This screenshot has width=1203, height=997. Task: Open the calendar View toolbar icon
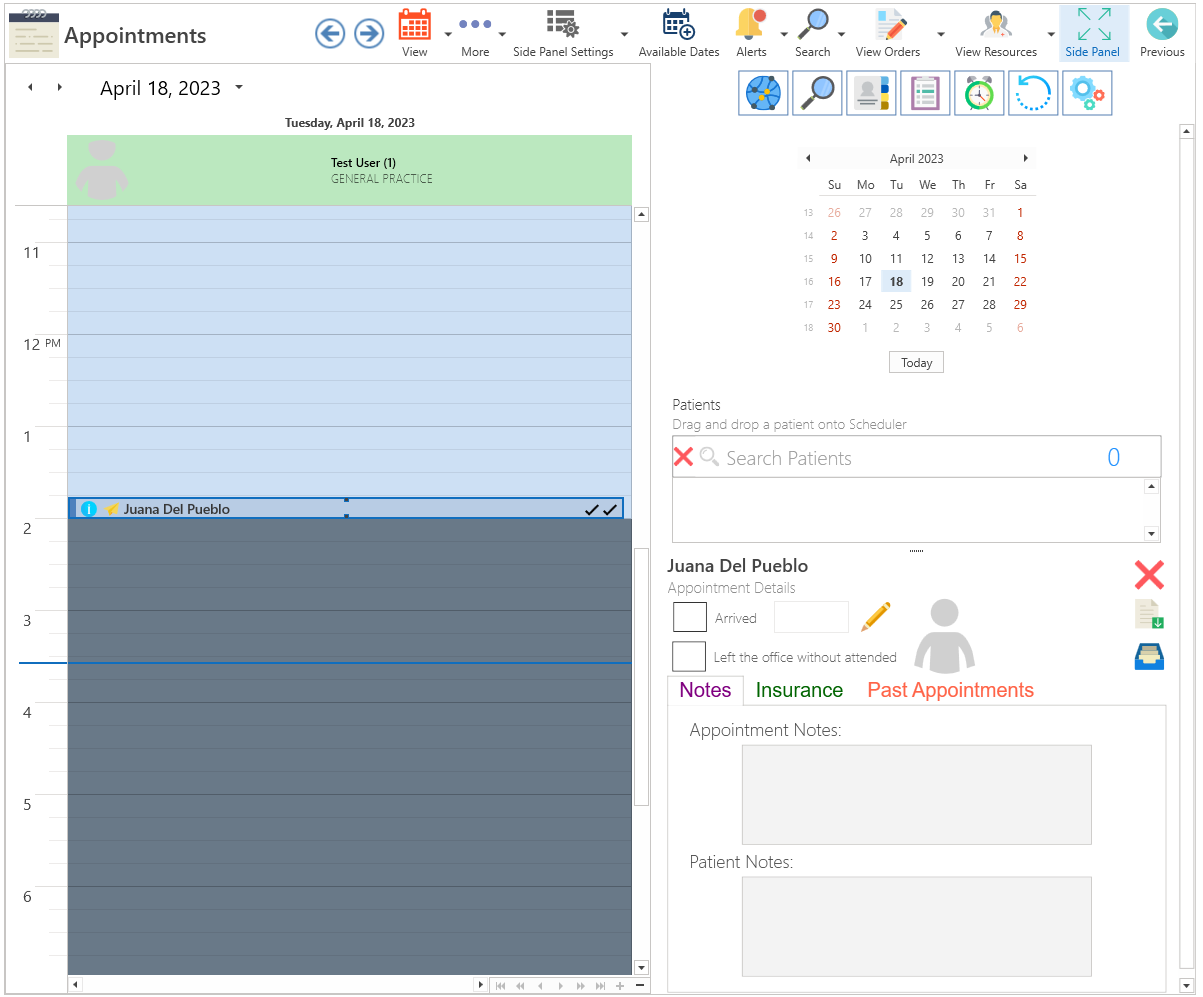pos(415,33)
